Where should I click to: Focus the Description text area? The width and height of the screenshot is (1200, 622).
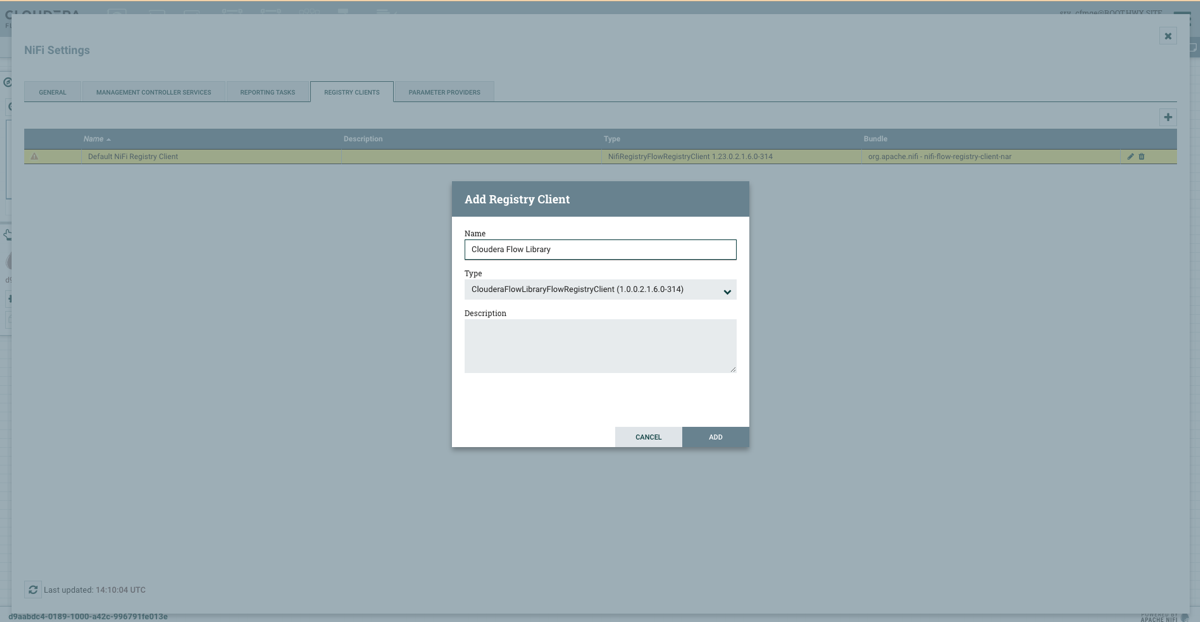pyautogui.click(x=600, y=346)
